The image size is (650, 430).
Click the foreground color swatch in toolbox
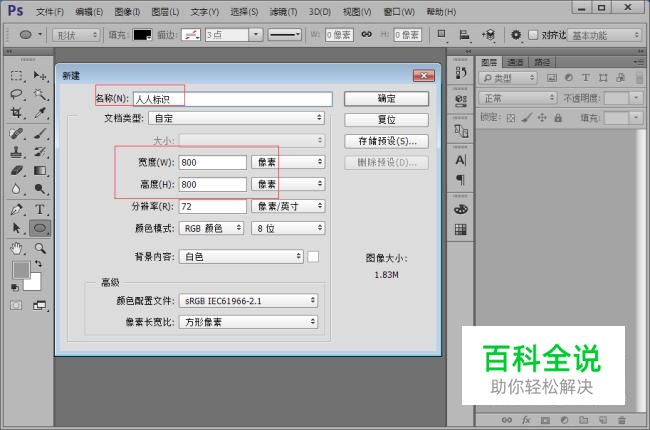click(x=21, y=270)
